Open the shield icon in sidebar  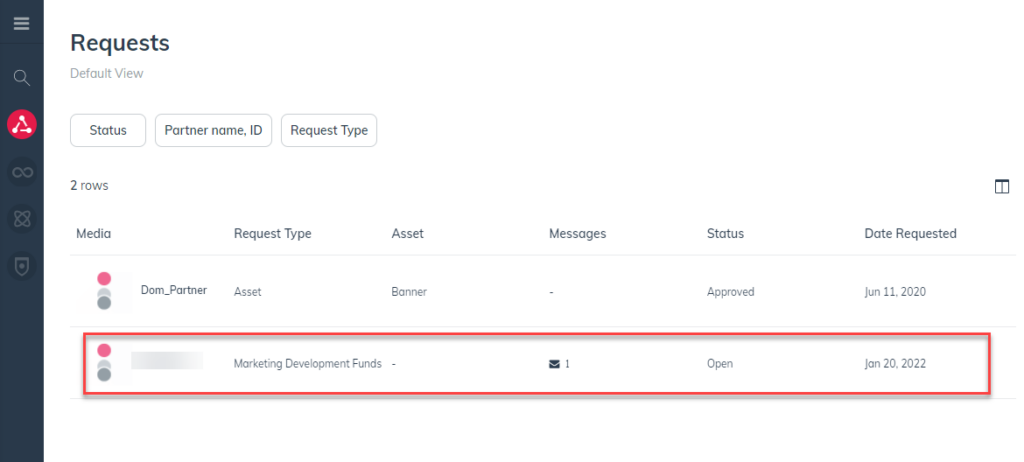pyautogui.click(x=21, y=266)
